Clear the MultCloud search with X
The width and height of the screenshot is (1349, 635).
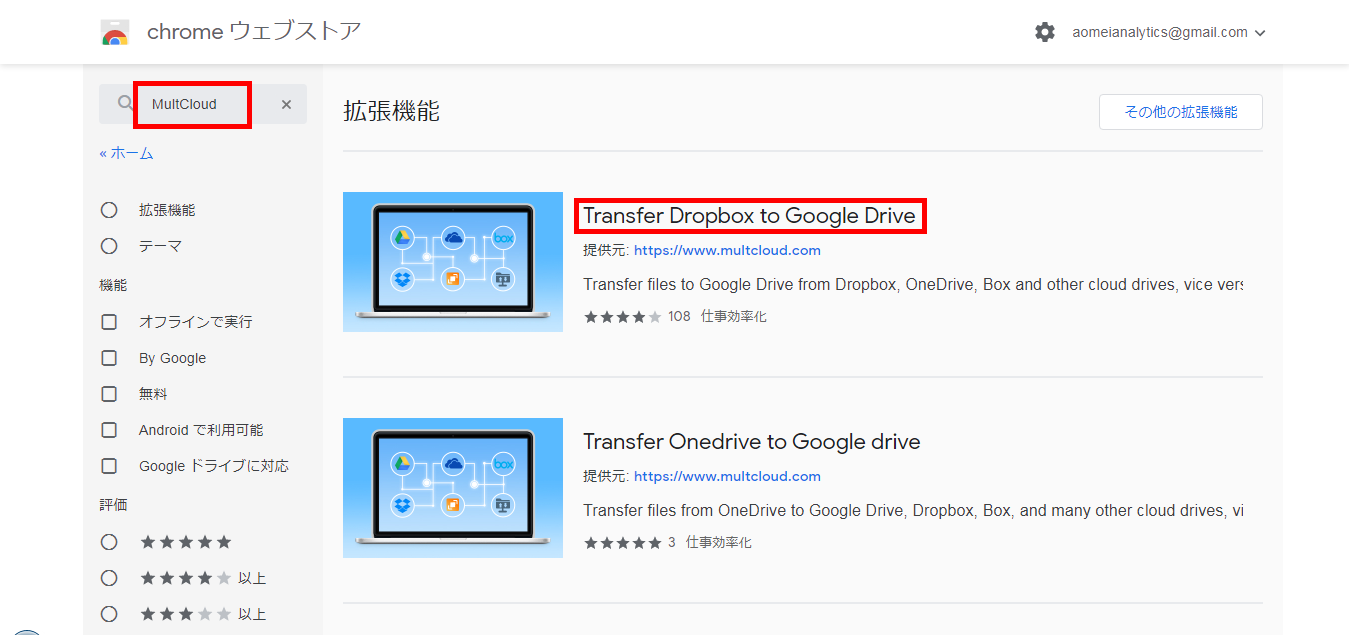pos(286,104)
